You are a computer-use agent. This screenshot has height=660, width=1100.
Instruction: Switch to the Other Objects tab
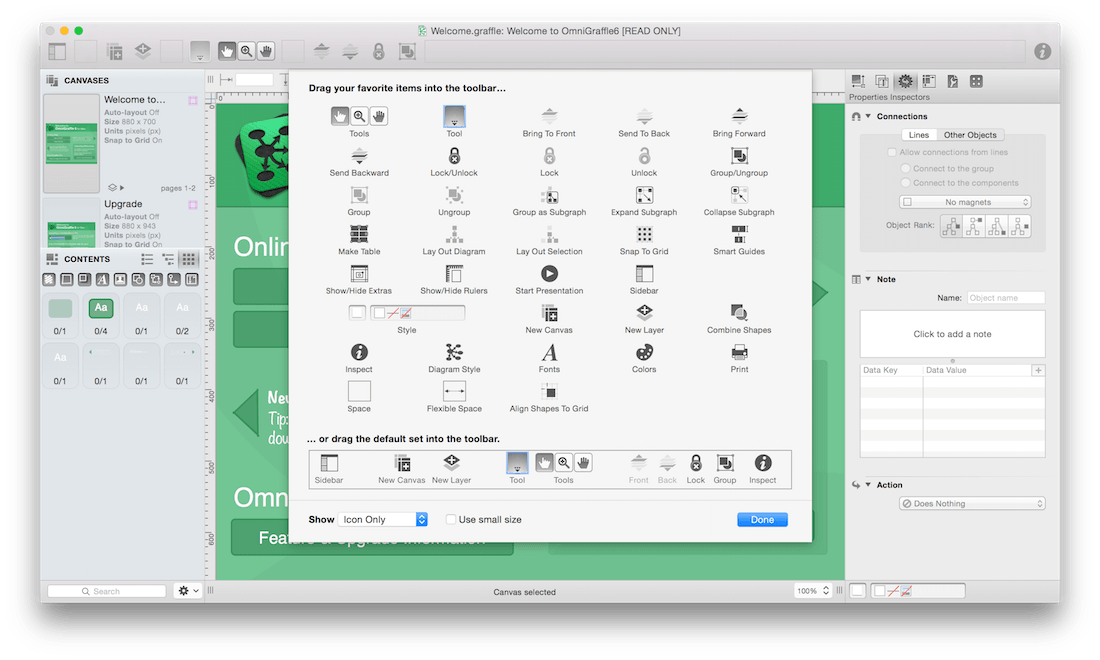970,135
